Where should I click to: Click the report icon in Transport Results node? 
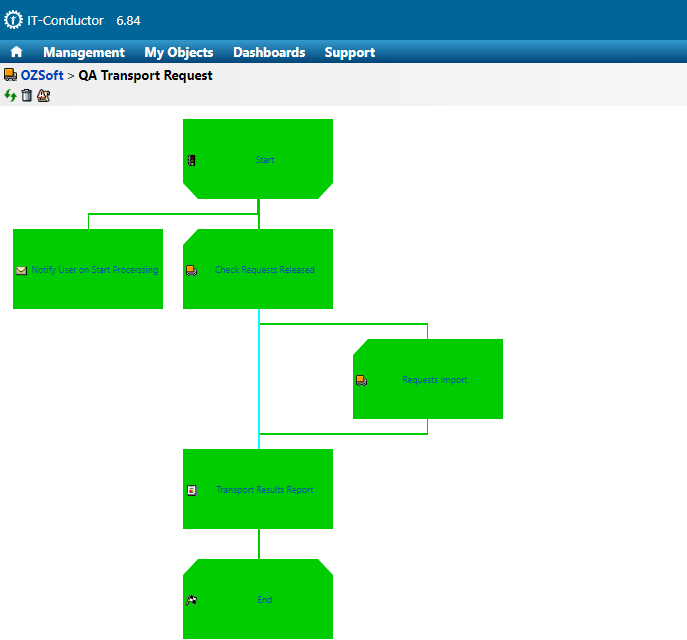[191, 490]
